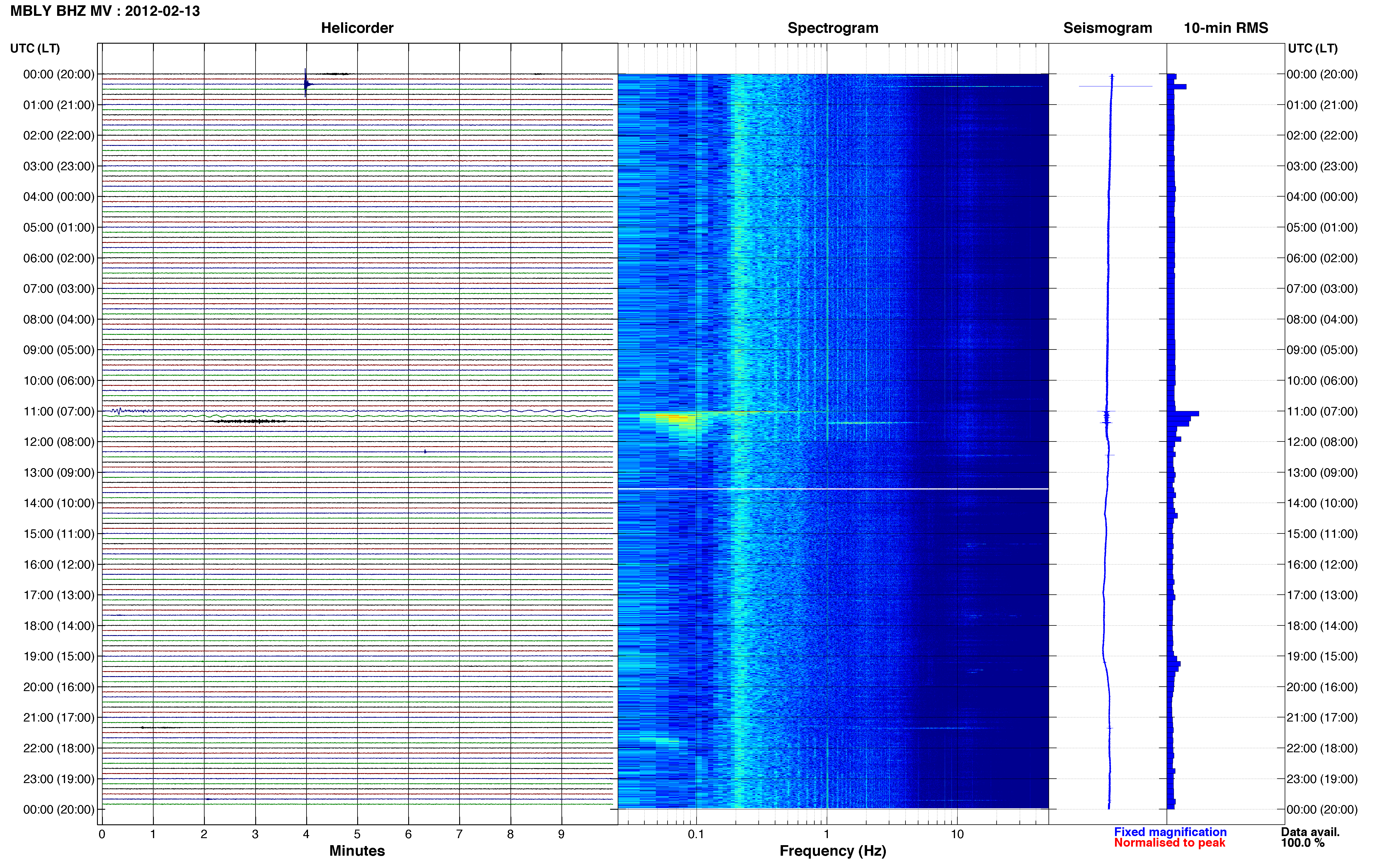Click the minute '5' tick label under helicorder
This screenshot has height=868, width=1389.
click(357, 834)
